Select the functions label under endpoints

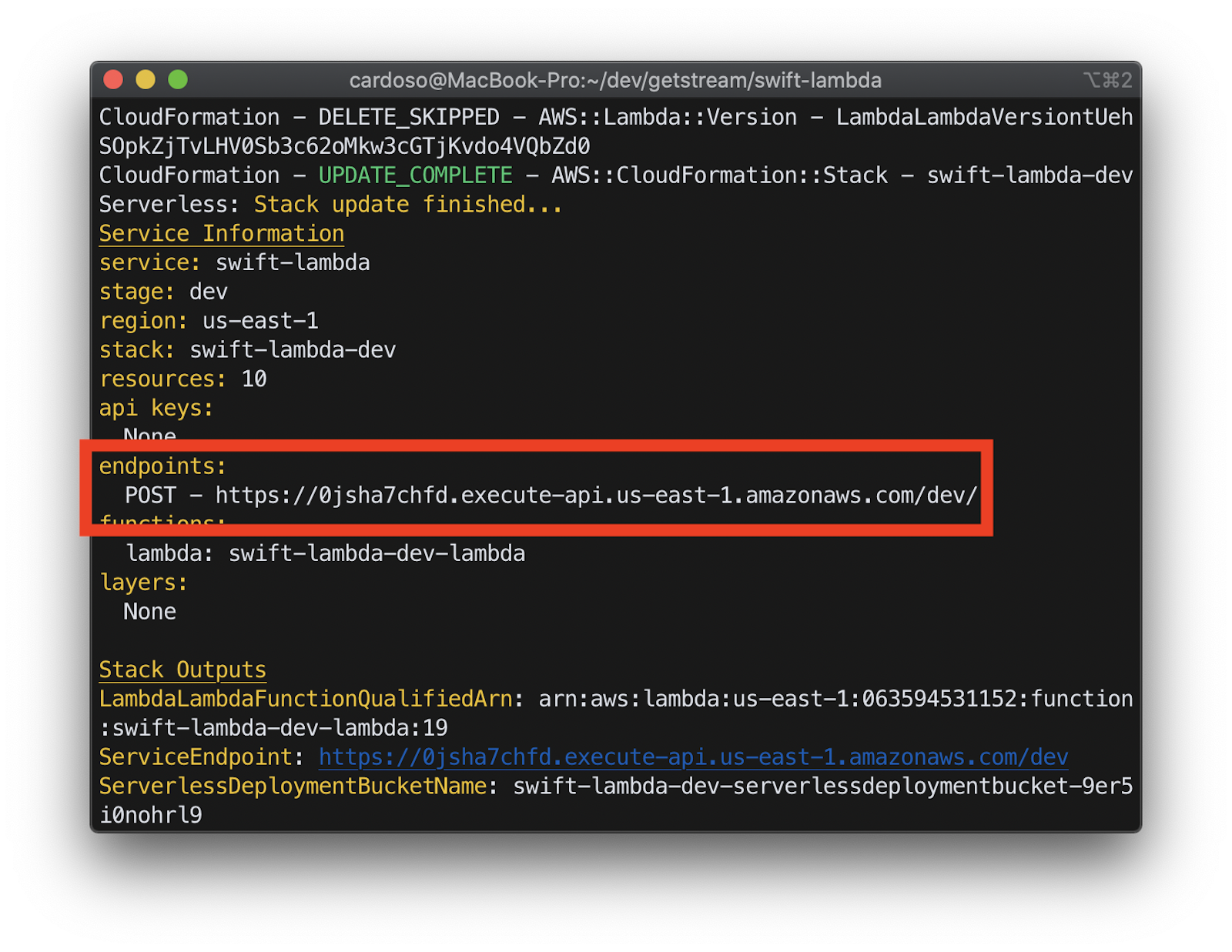click(x=160, y=523)
